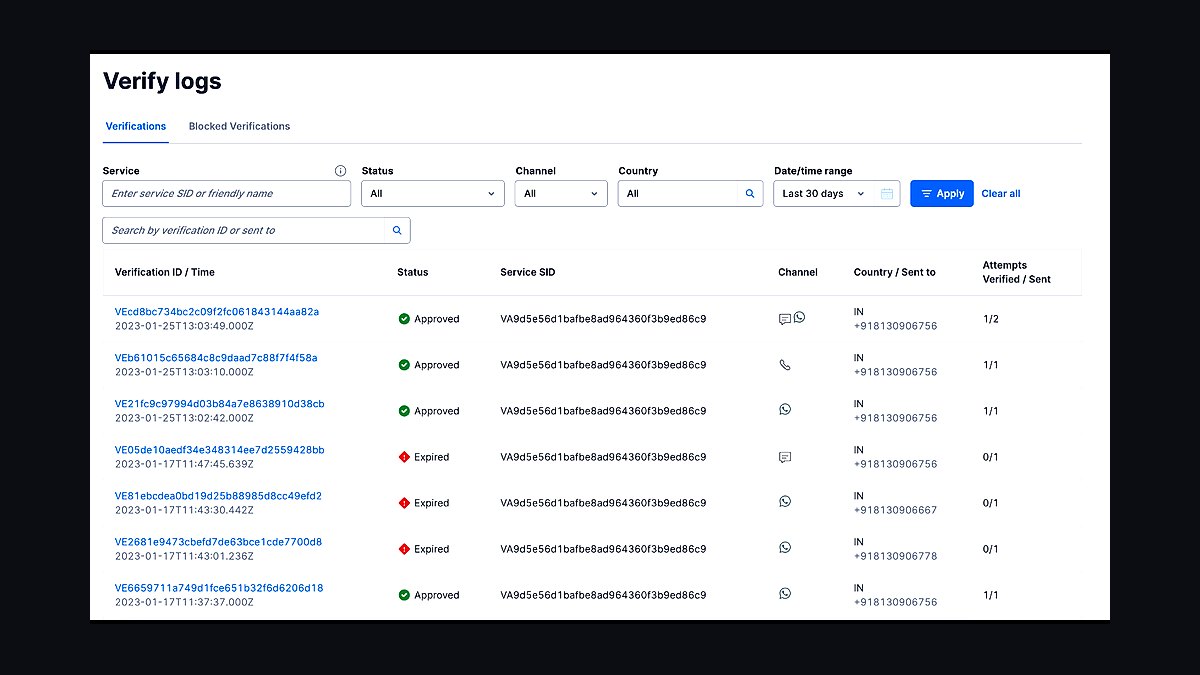
Task: Click the verification ID search magnifier icon
Action: click(397, 230)
